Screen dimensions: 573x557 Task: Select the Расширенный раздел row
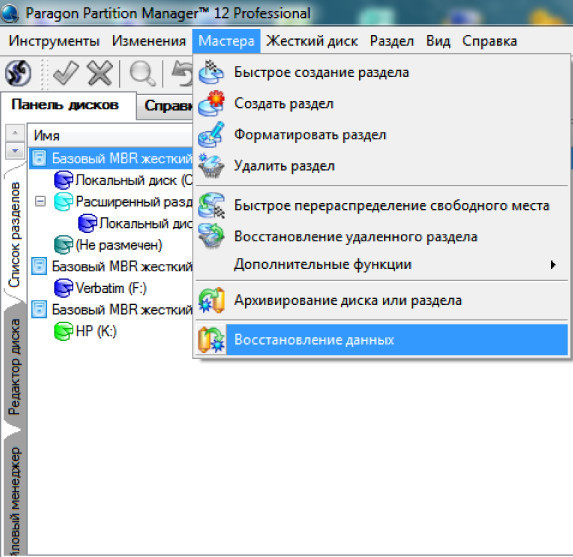[123, 201]
